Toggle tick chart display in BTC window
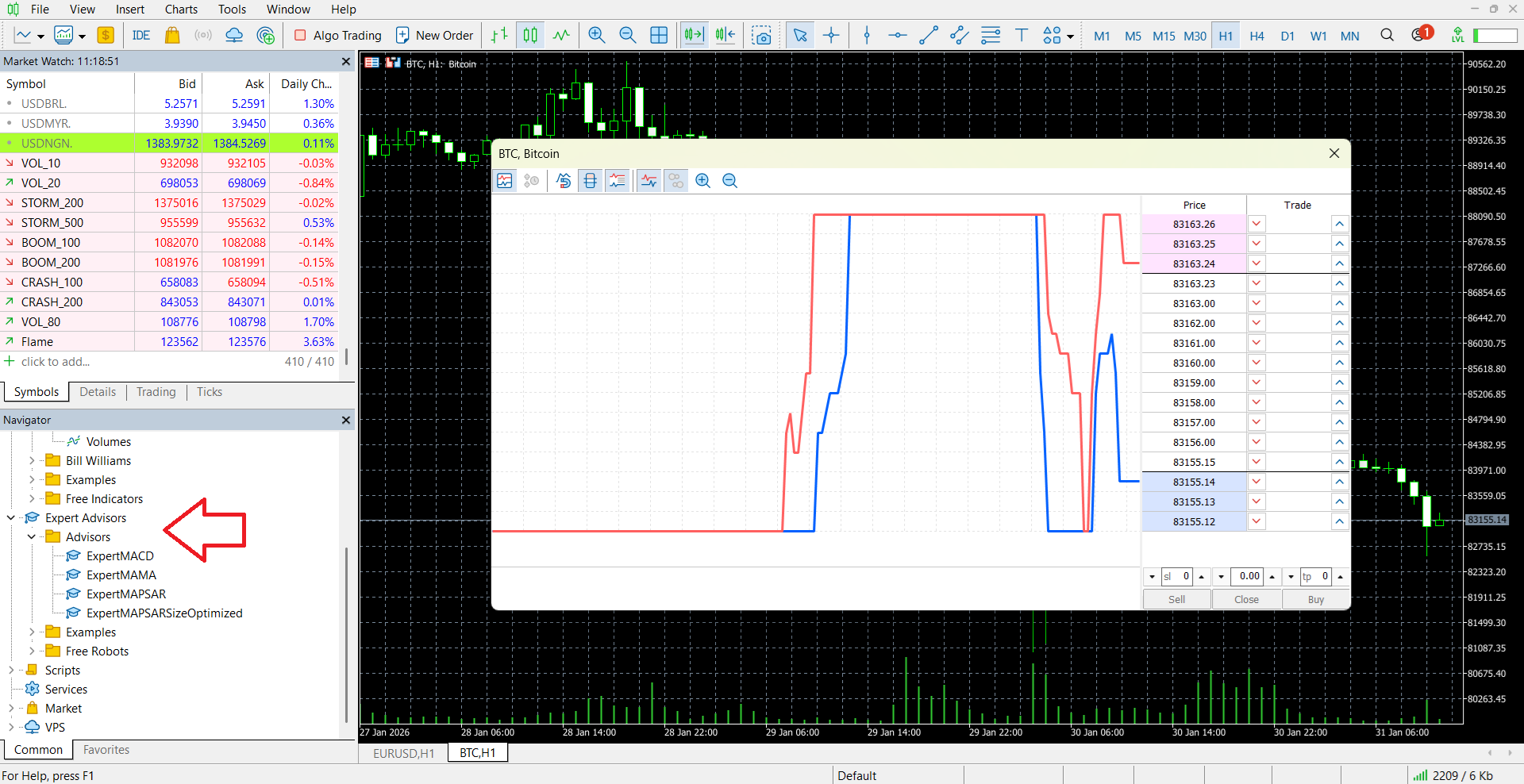 (x=505, y=181)
